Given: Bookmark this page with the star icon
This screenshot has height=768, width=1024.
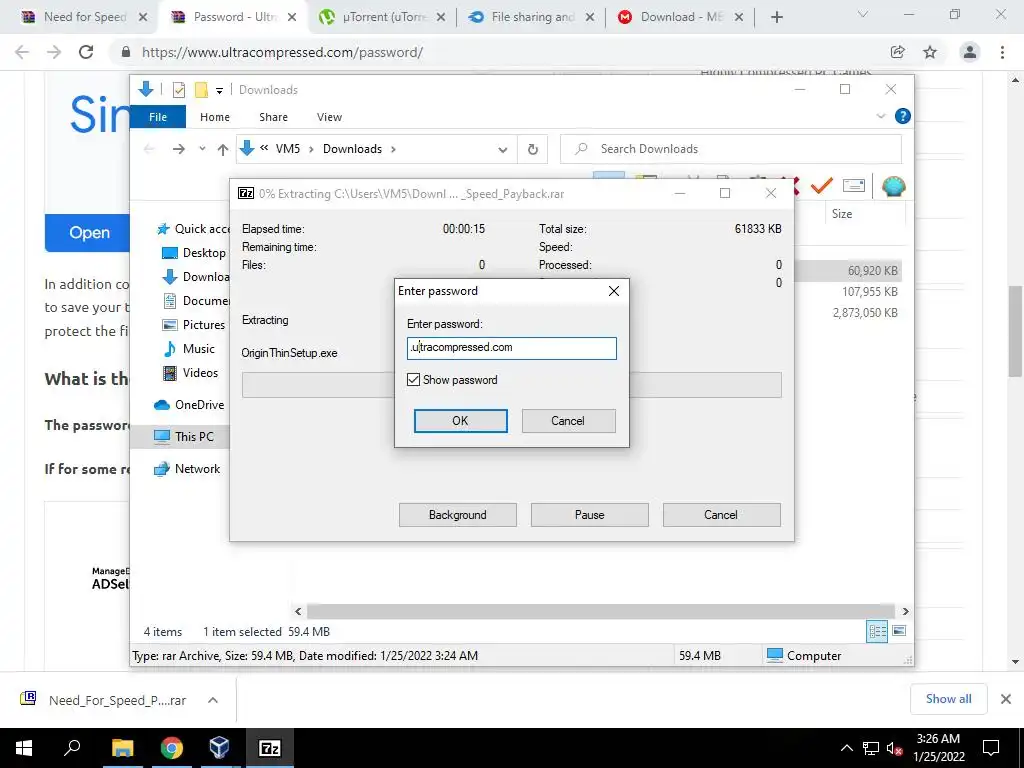Looking at the screenshot, I should [x=930, y=52].
